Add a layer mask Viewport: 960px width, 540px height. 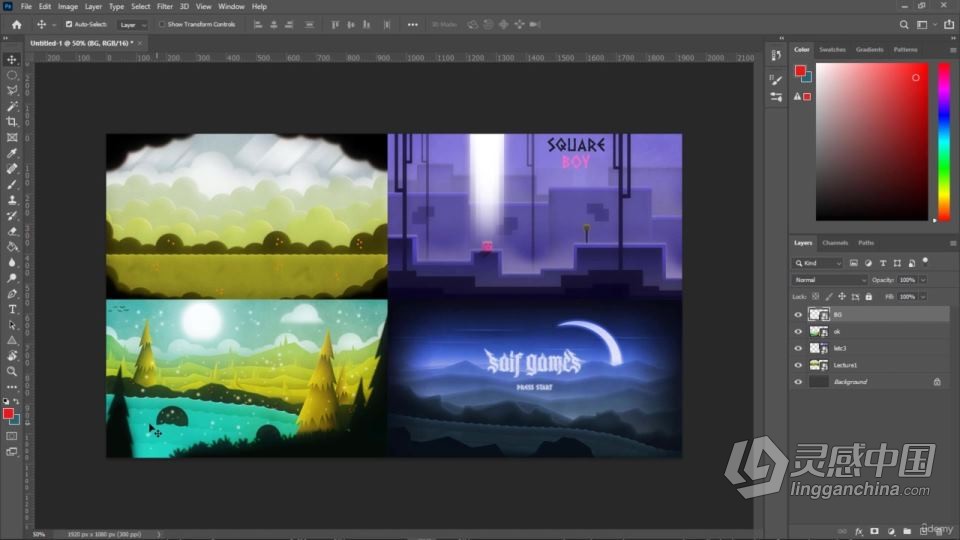coord(874,531)
